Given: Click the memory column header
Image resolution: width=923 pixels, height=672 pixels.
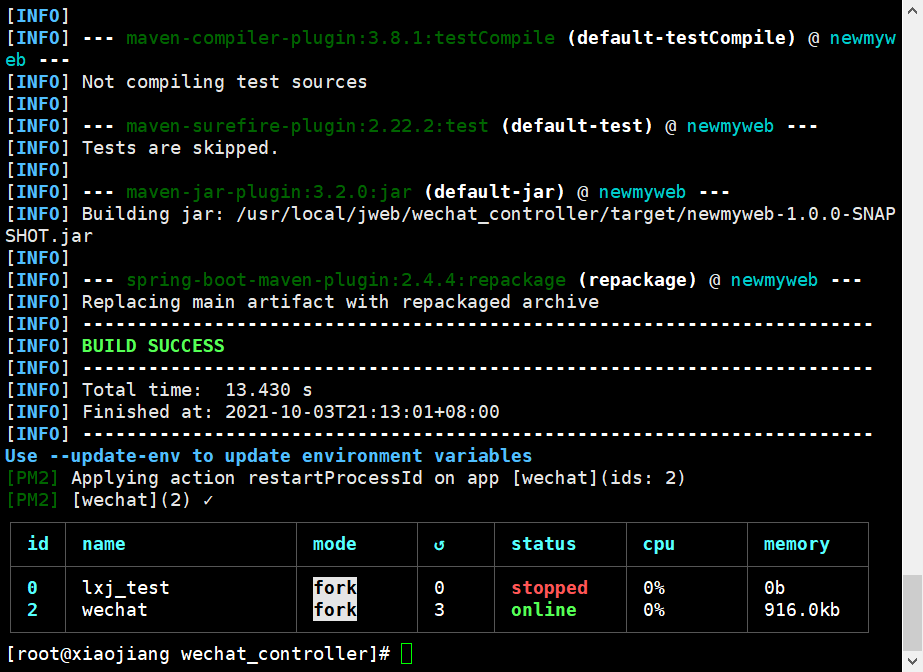Looking at the screenshot, I should coord(796,545).
